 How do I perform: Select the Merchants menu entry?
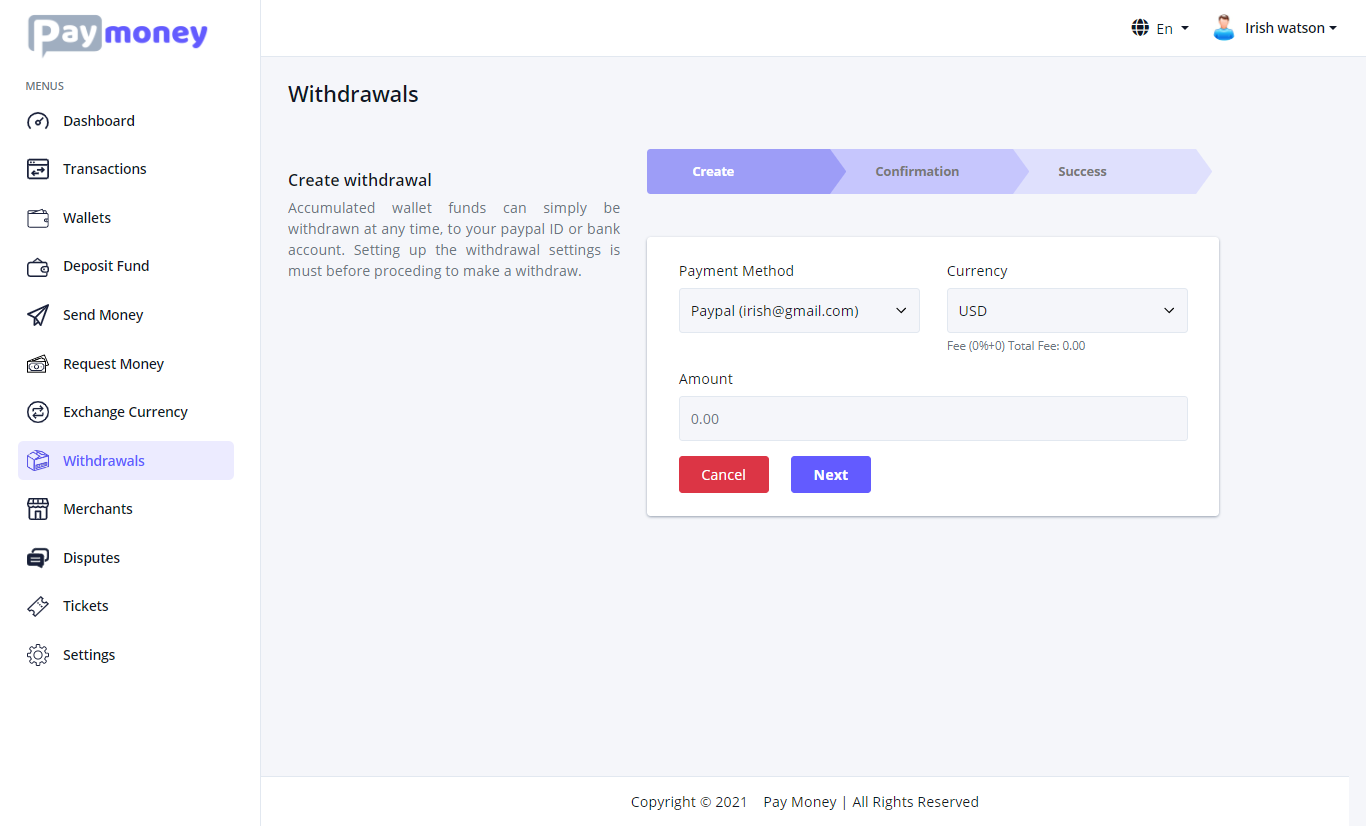pyautogui.click(x=95, y=508)
